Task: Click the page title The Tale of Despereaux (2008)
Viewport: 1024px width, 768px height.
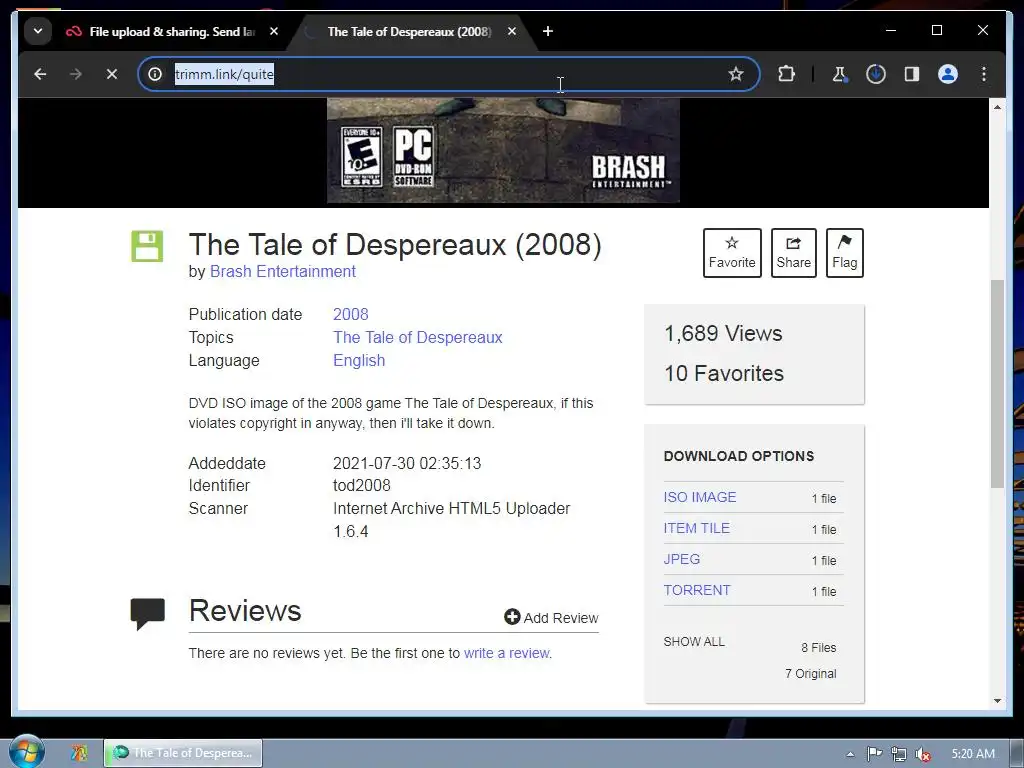Action: (x=395, y=246)
